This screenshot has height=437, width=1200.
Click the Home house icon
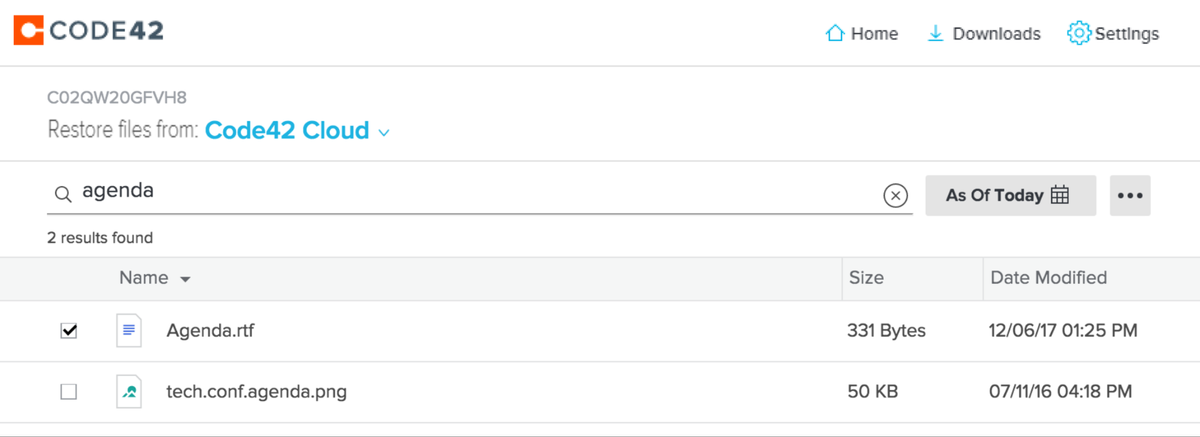point(835,34)
